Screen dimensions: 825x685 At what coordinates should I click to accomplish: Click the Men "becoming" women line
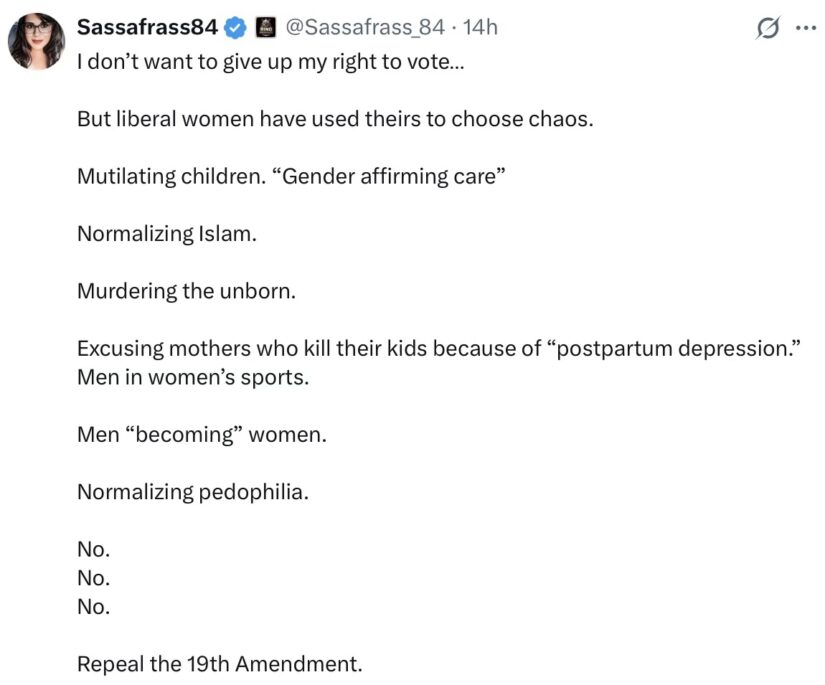click(x=202, y=435)
